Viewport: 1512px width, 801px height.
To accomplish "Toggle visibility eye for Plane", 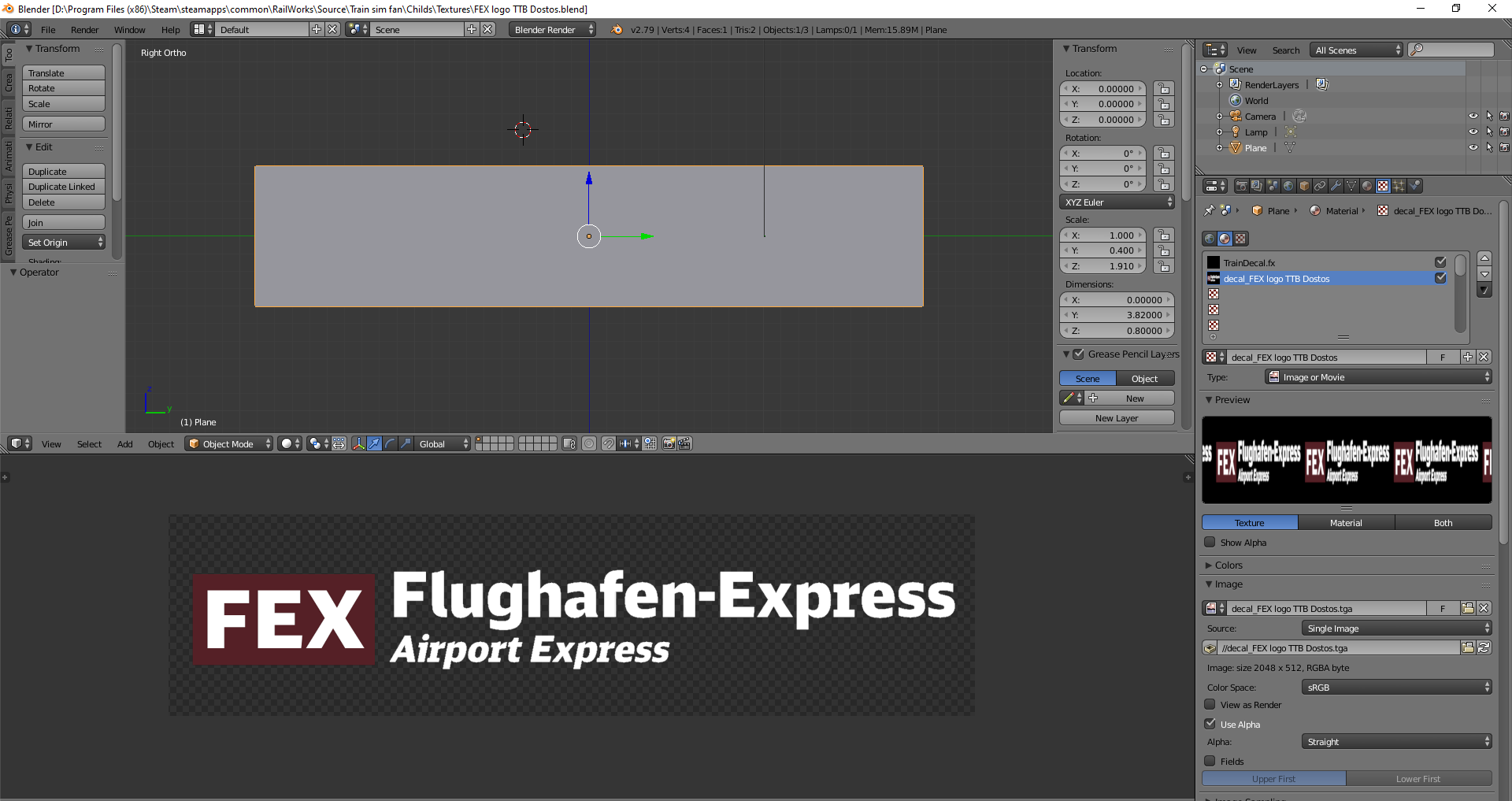I will [x=1473, y=147].
